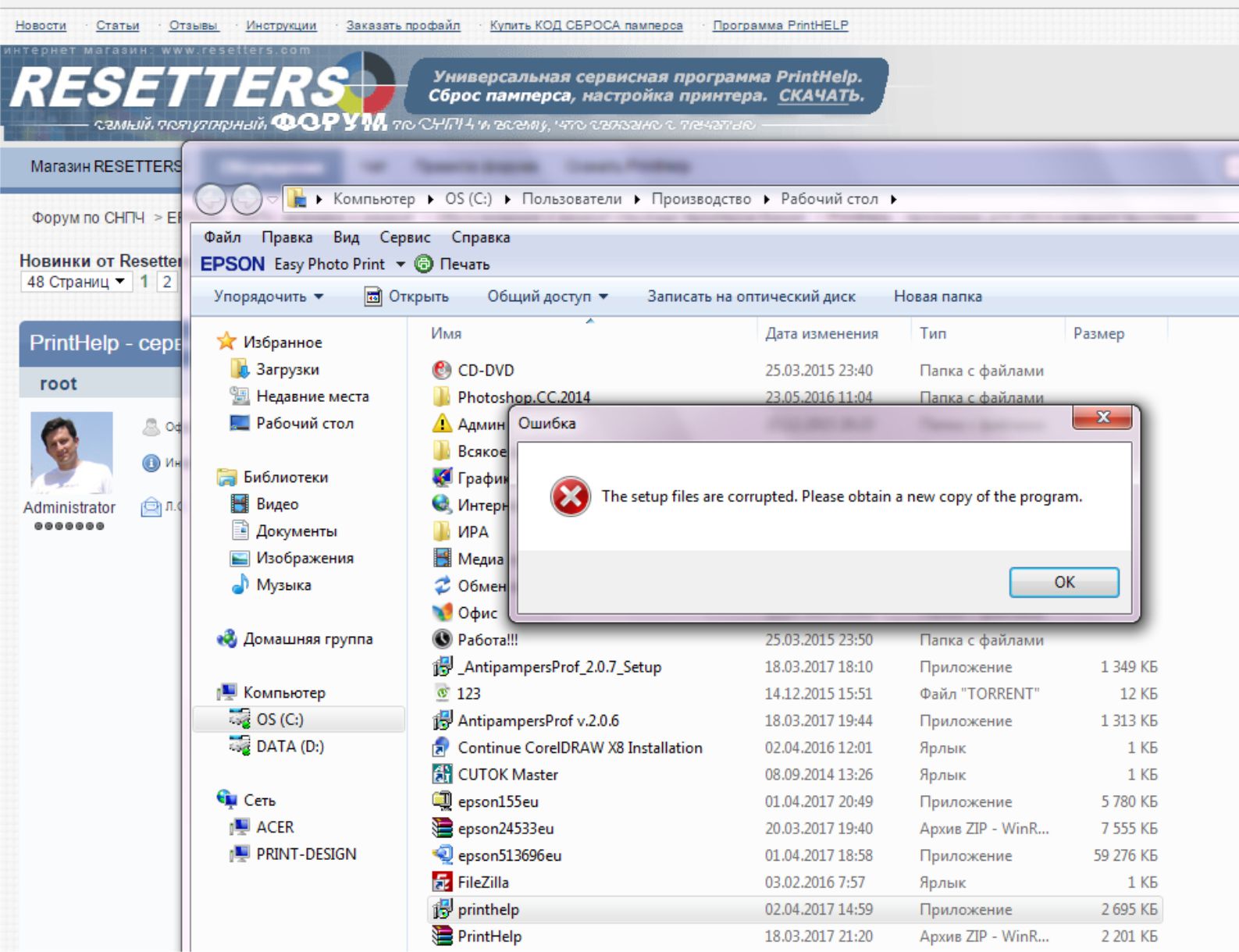Open the Документы library
This screenshot has width=1239, height=952.
pyautogui.click(x=297, y=531)
